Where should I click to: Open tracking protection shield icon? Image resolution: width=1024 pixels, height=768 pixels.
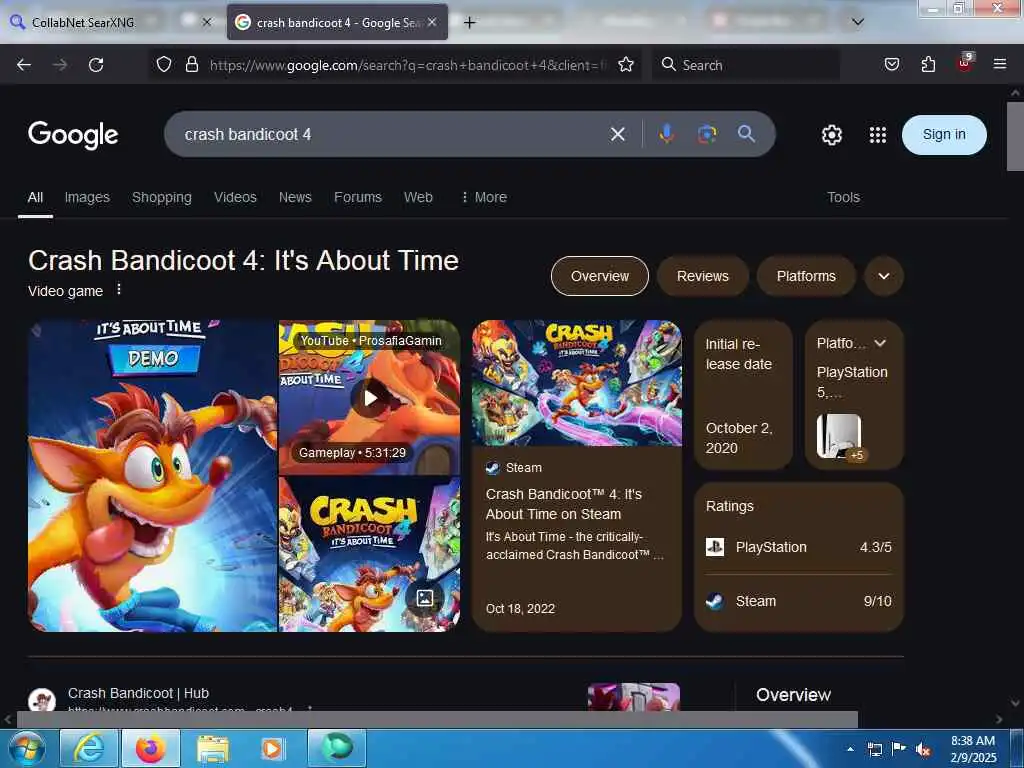[164, 65]
